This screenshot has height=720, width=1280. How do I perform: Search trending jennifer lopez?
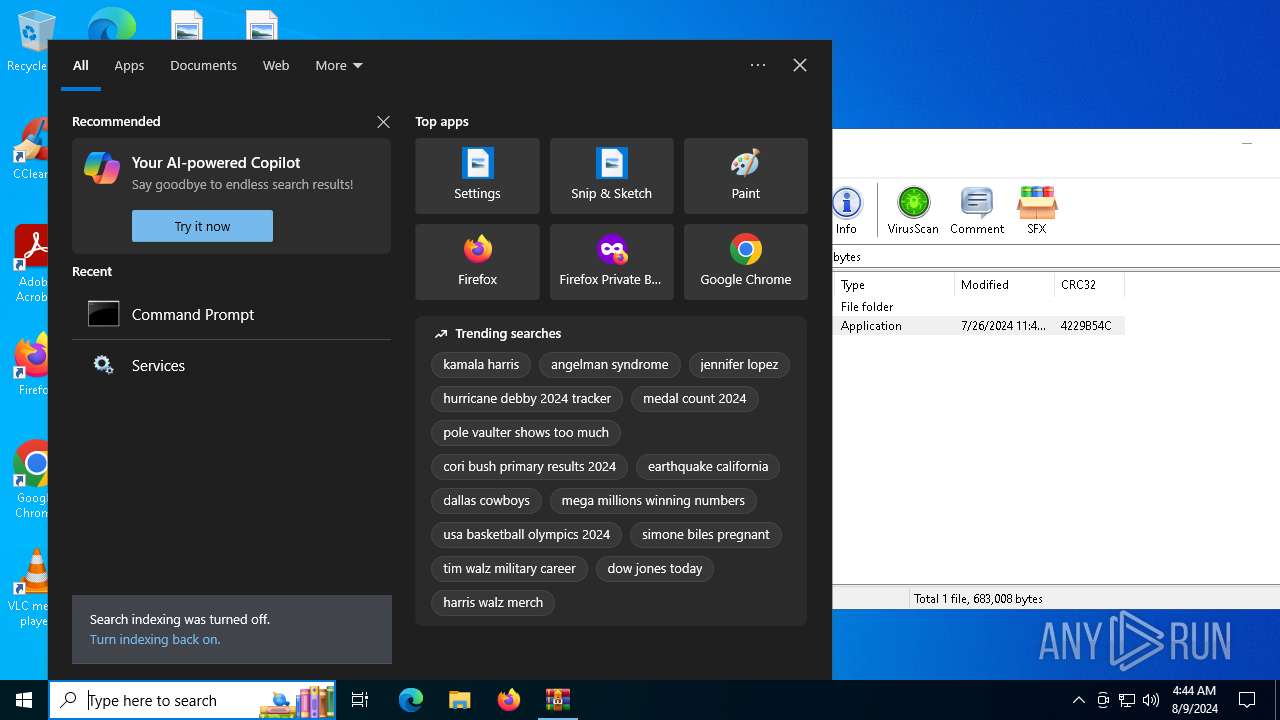(739, 365)
